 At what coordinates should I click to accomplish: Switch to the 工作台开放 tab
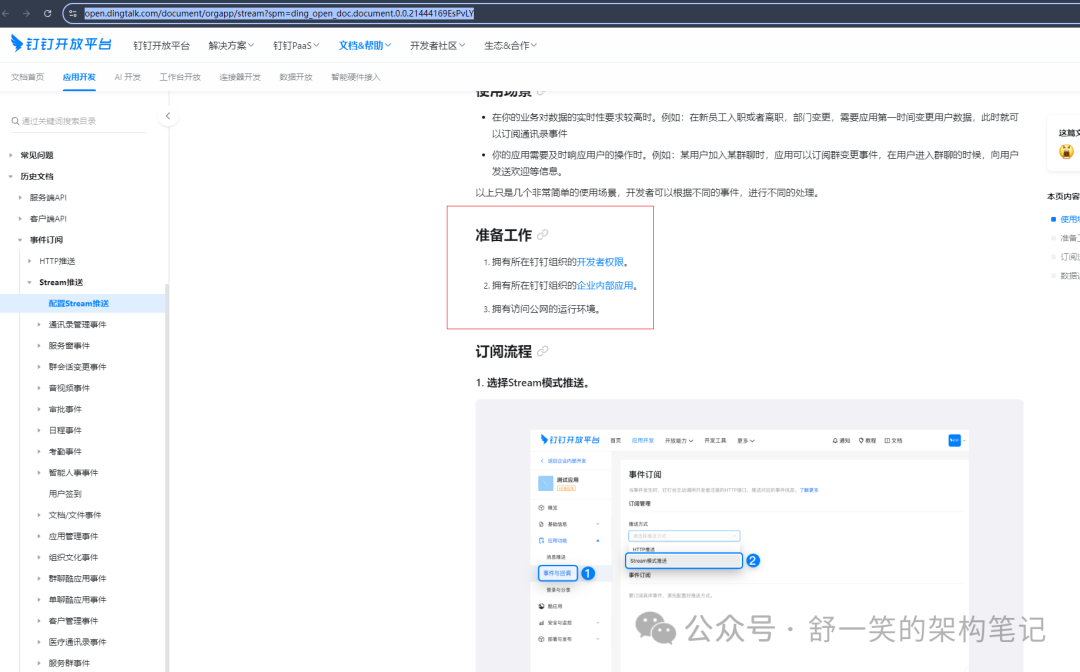180,77
